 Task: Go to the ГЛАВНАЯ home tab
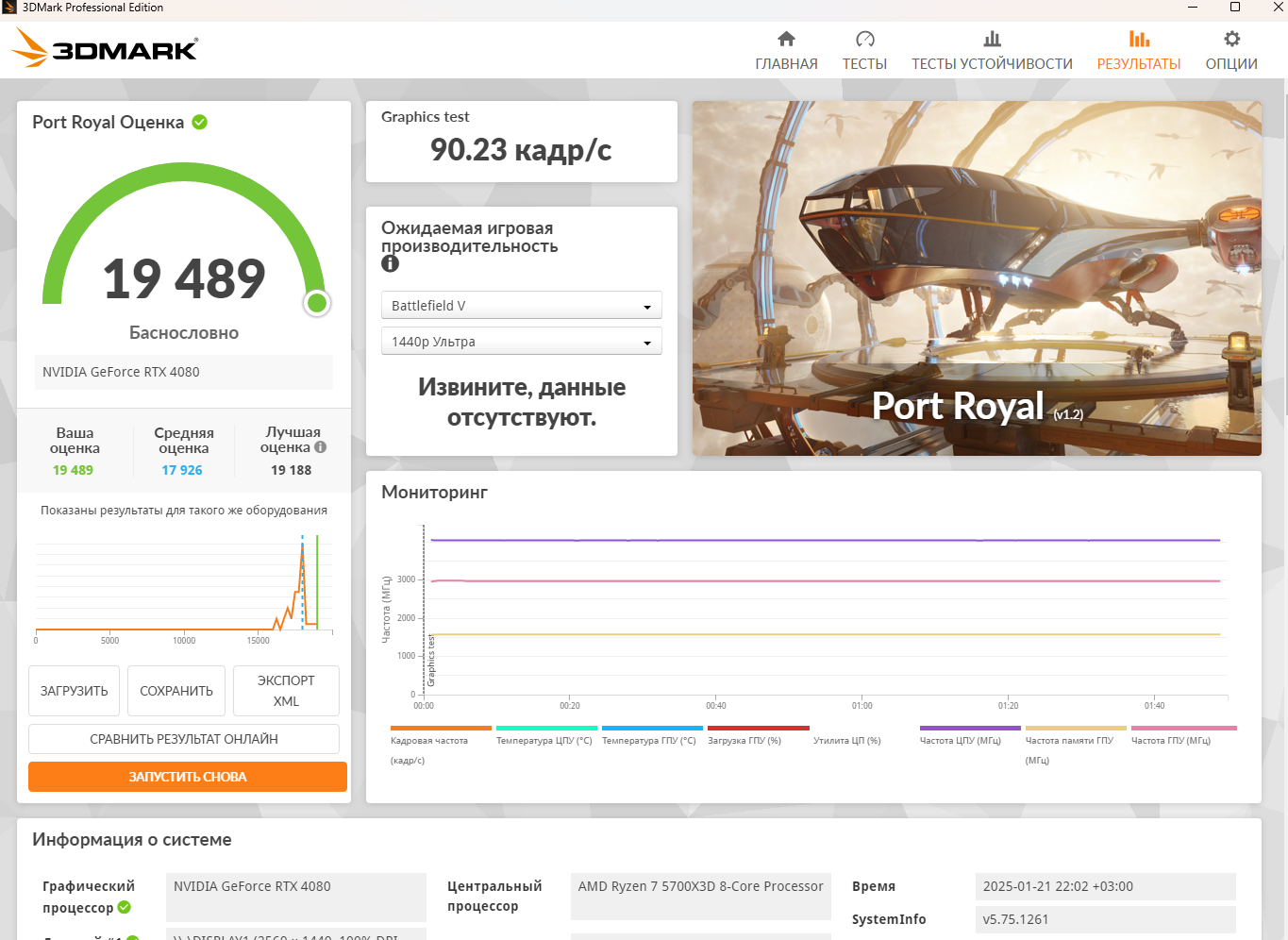[x=786, y=51]
